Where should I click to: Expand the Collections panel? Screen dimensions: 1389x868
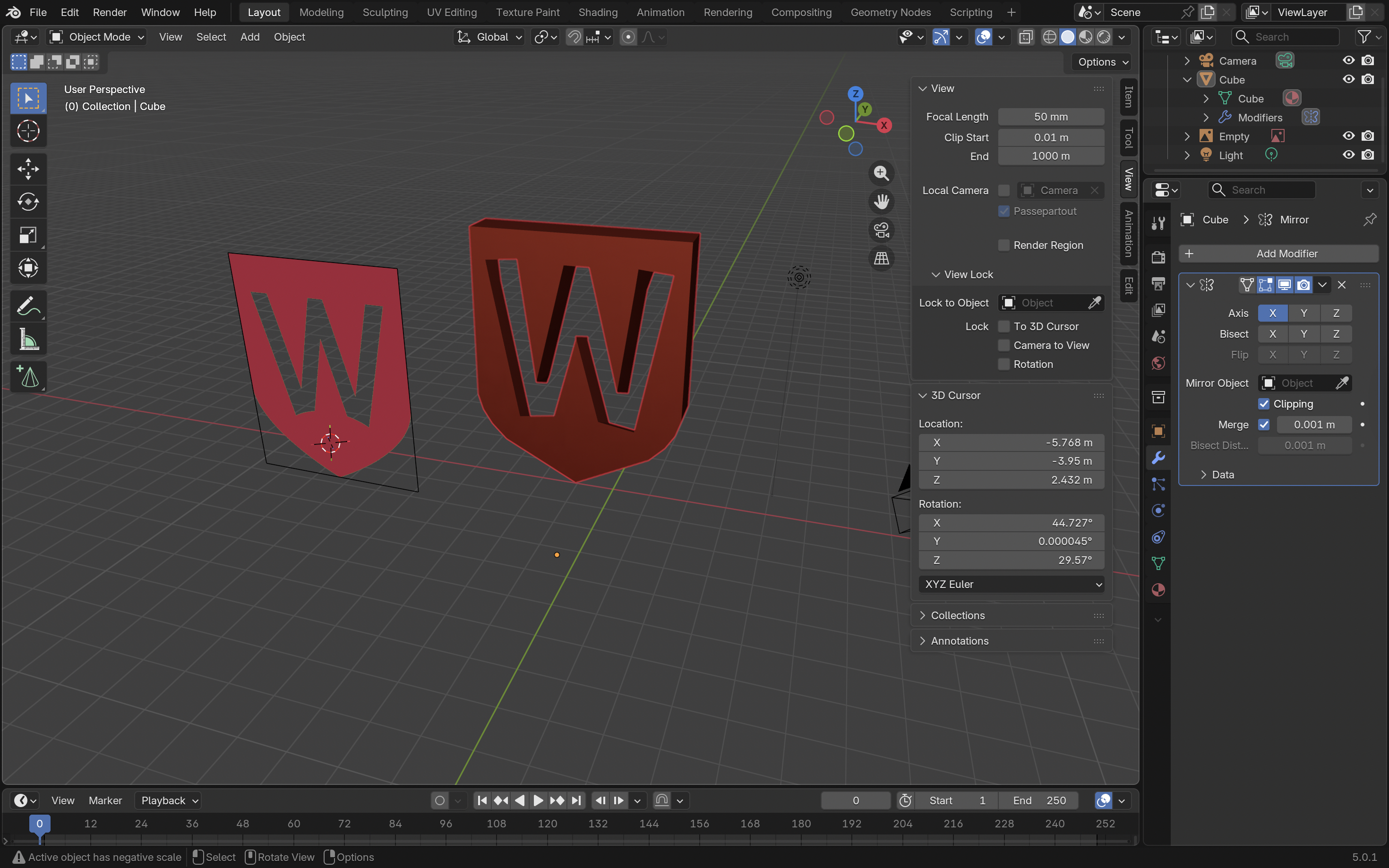[x=957, y=615]
